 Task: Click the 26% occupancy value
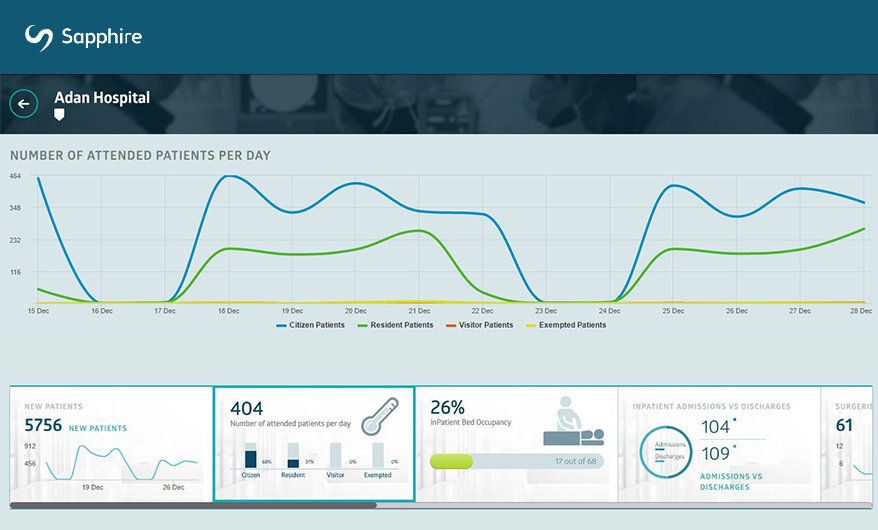(x=447, y=407)
